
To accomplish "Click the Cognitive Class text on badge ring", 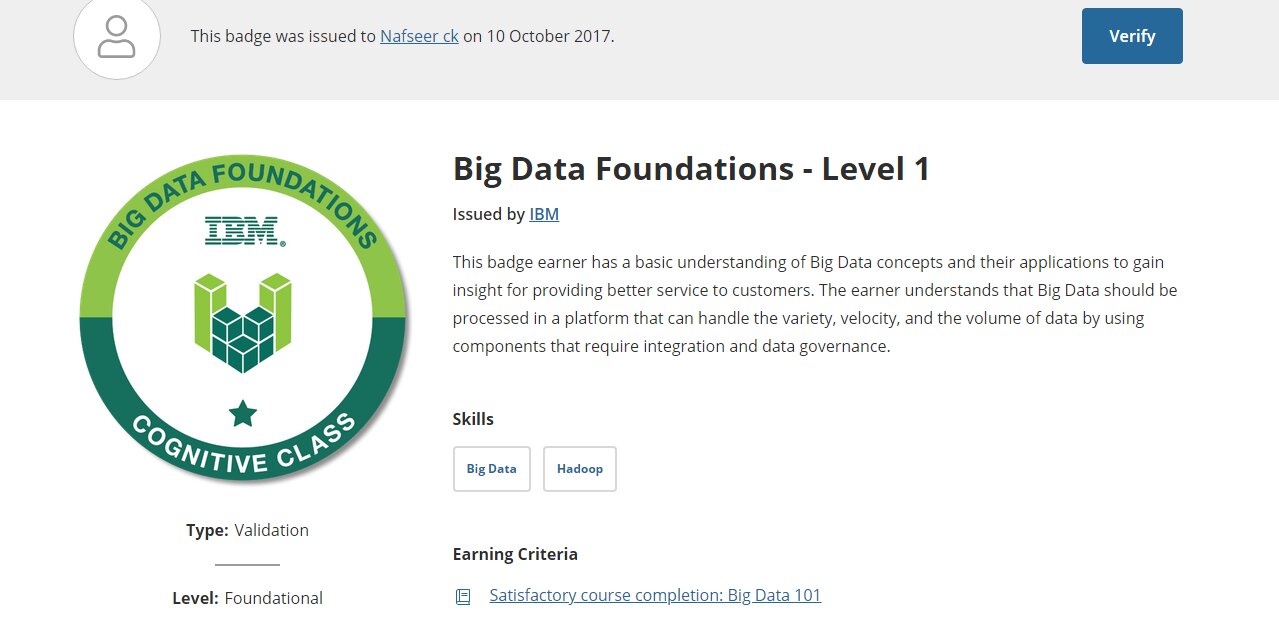I will click(243, 443).
